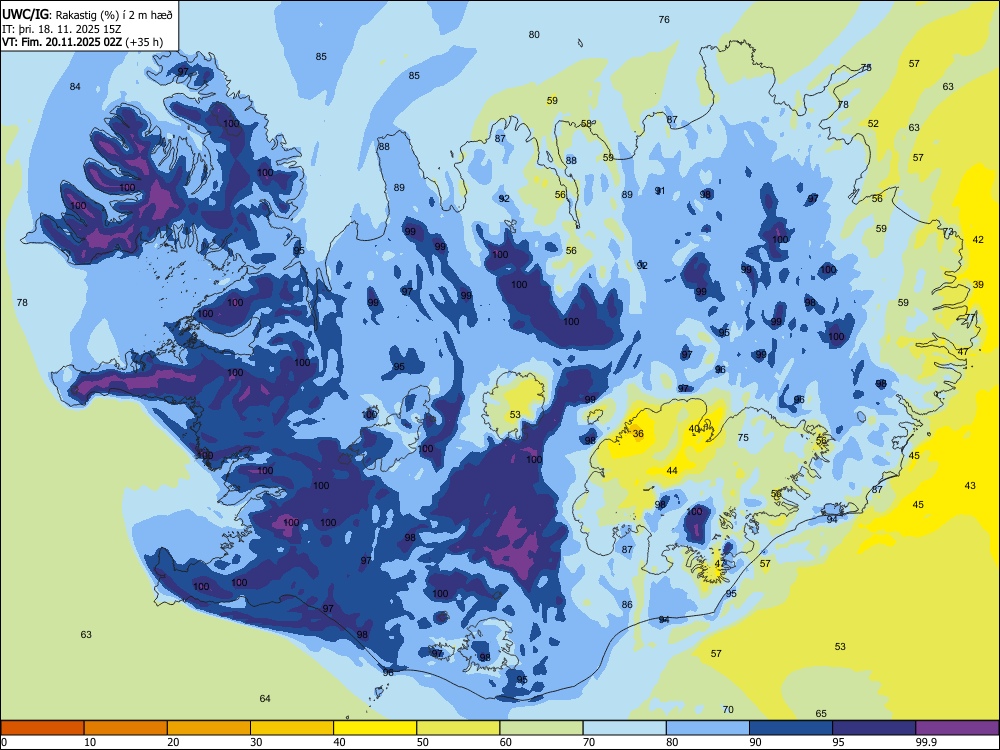Click the map value '44' over the glacier
Image resolution: width=1000 pixels, height=750 pixels.
click(x=672, y=471)
